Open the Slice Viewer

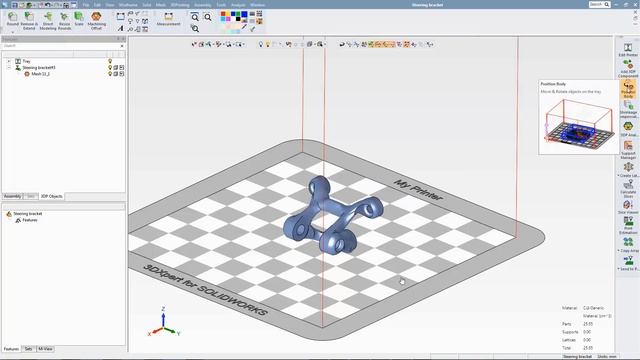point(628,207)
